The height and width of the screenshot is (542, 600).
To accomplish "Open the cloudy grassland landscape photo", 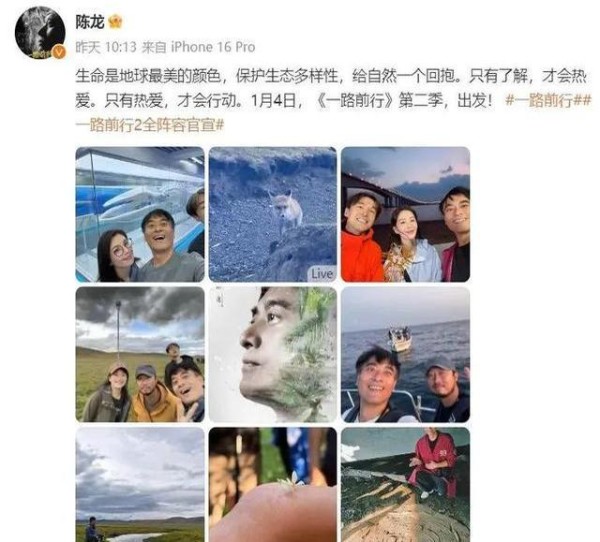I will click(140, 485).
